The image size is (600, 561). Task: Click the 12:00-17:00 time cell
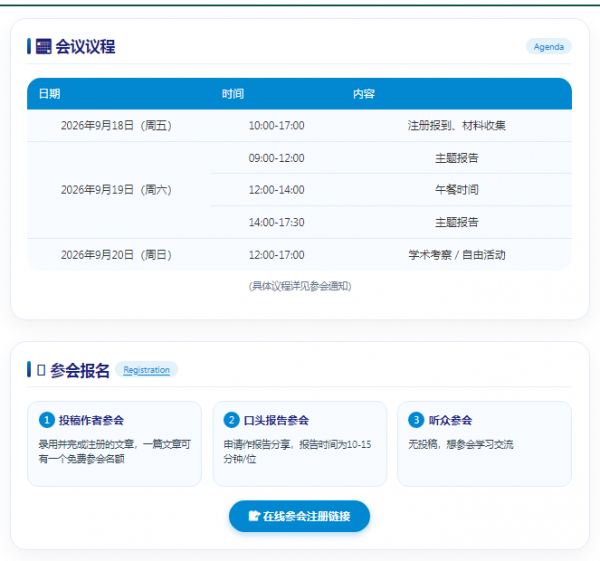[276, 255]
